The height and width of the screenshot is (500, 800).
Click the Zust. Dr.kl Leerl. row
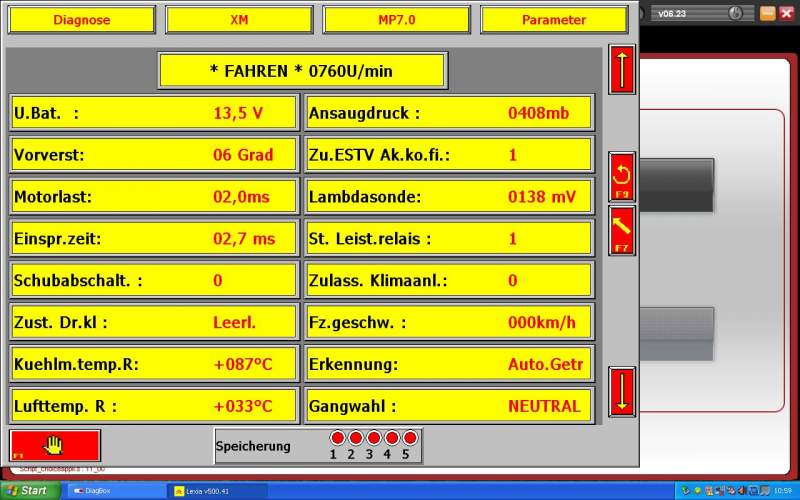(154, 322)
